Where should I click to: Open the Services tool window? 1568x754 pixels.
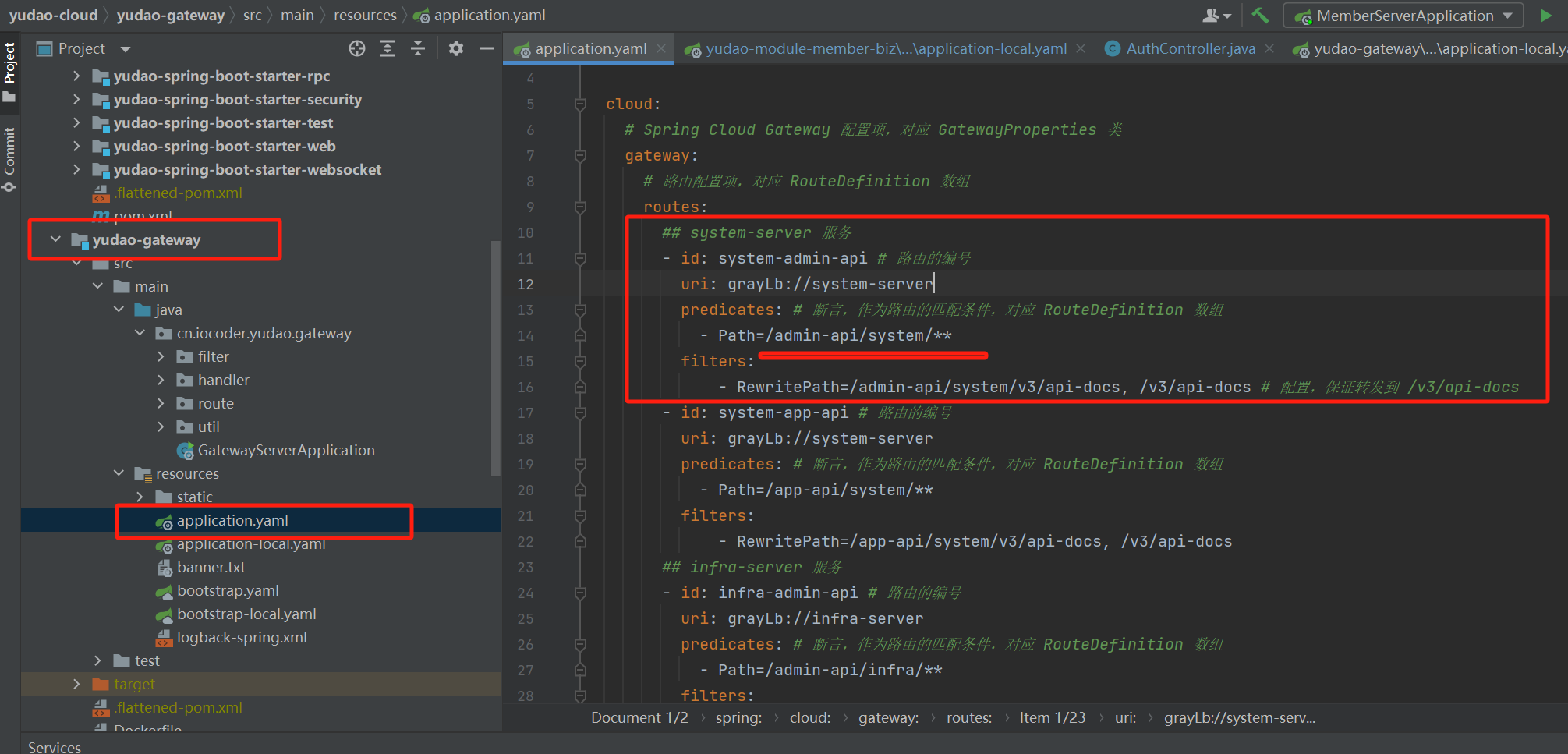click(x=55, y=746)
